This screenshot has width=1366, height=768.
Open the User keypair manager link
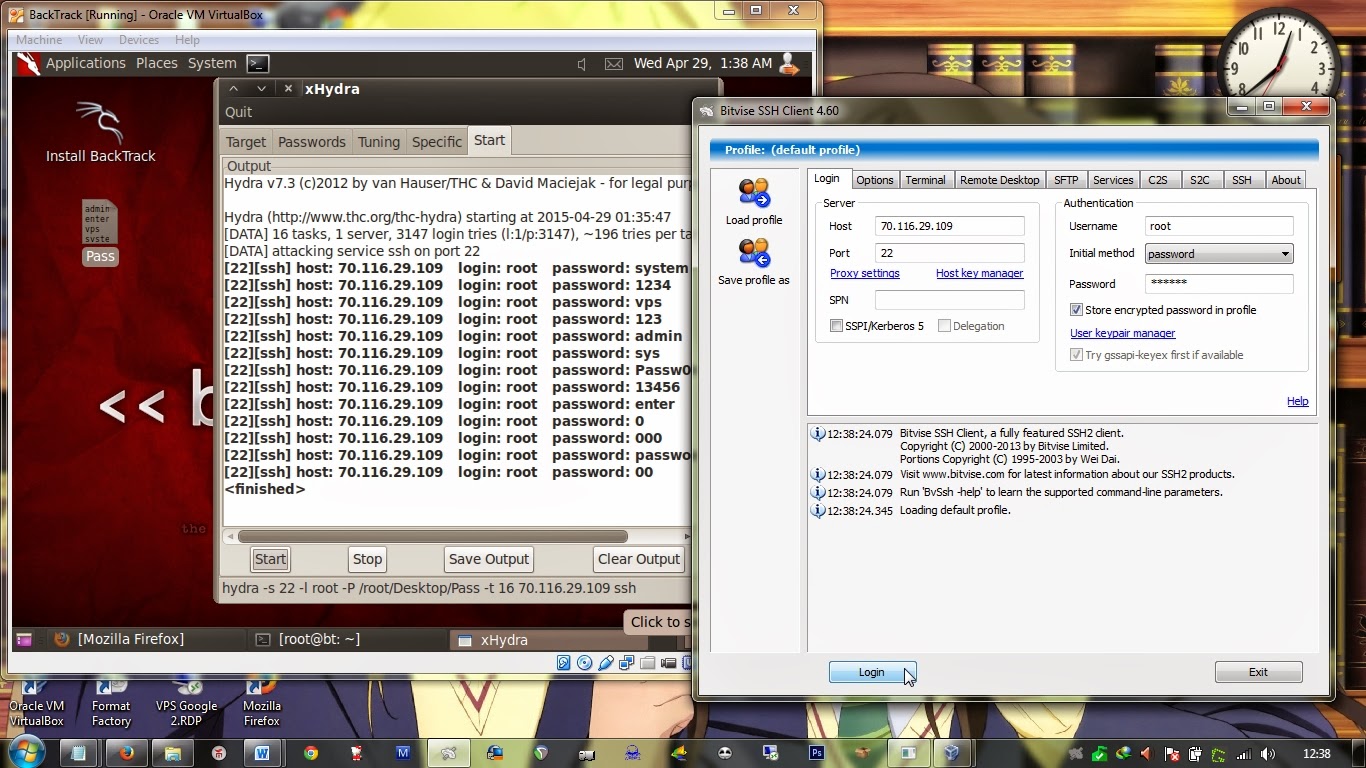[x=1122, y=333]
